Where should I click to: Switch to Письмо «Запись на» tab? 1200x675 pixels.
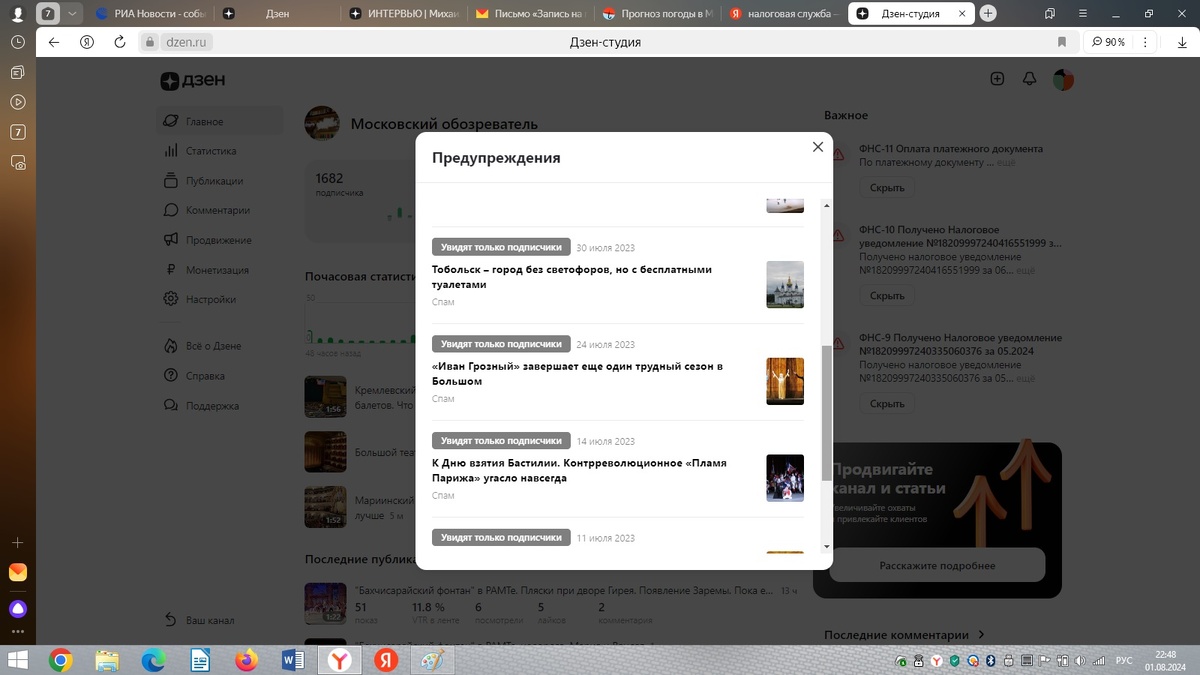coord(531,14)
